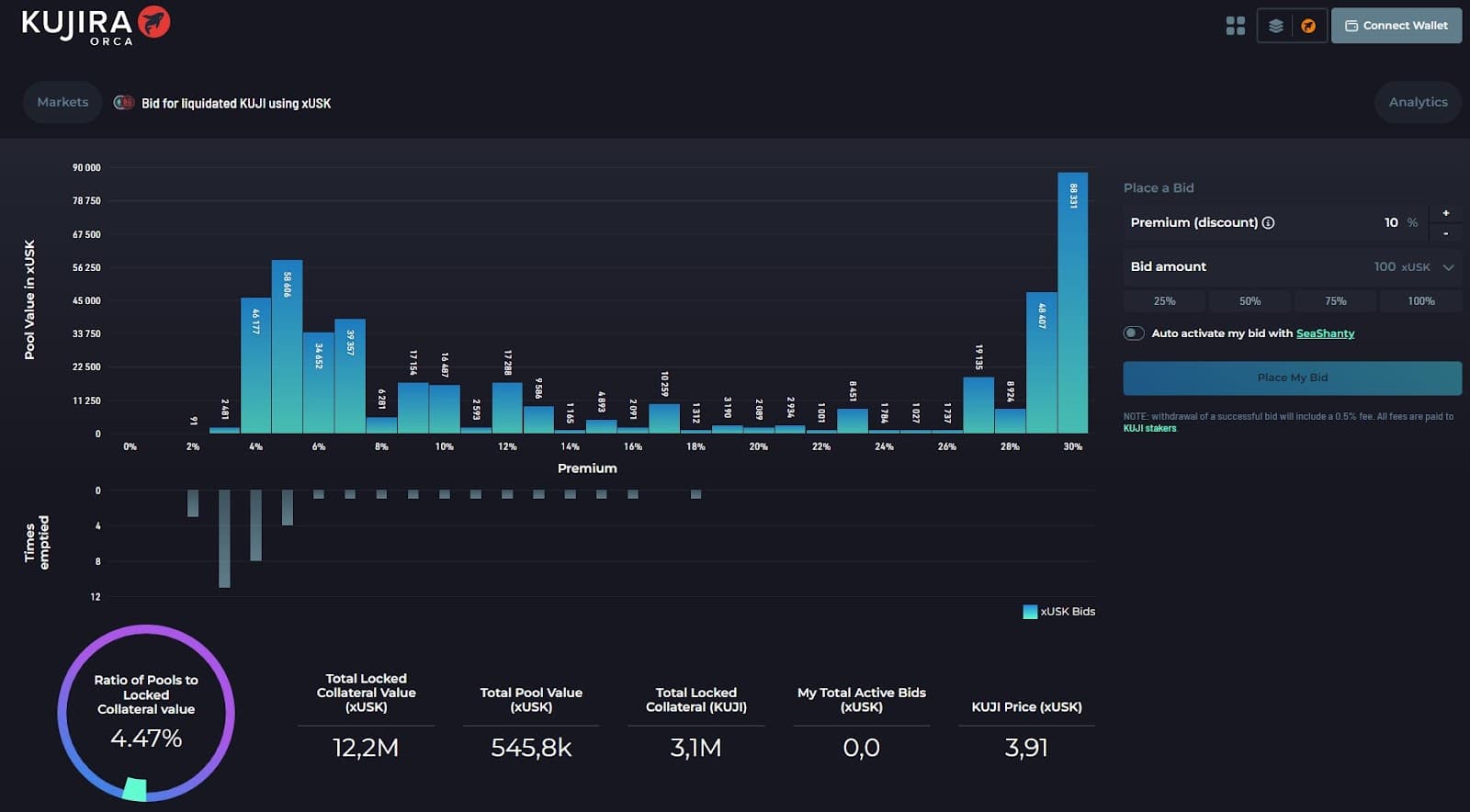Open the SeaShanty link
The image size is (1470, 812).
tap(1325, 333)
